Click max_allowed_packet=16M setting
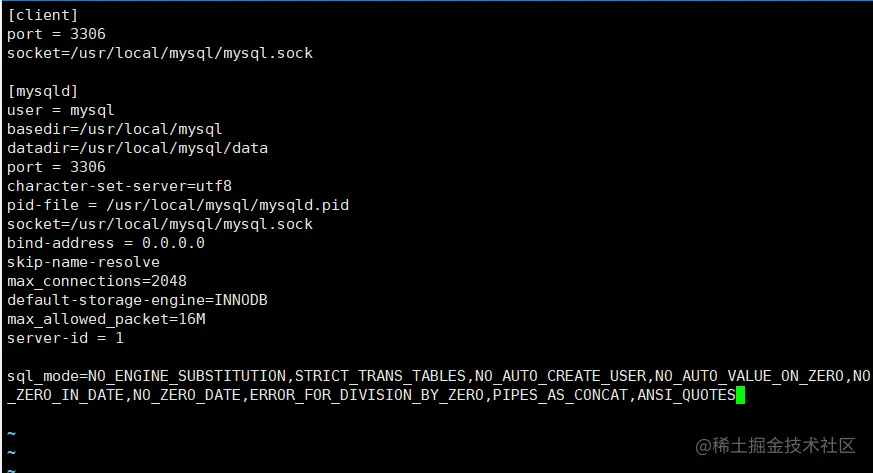The width and height of the screenshot is (873, 473). coord(106,319)
